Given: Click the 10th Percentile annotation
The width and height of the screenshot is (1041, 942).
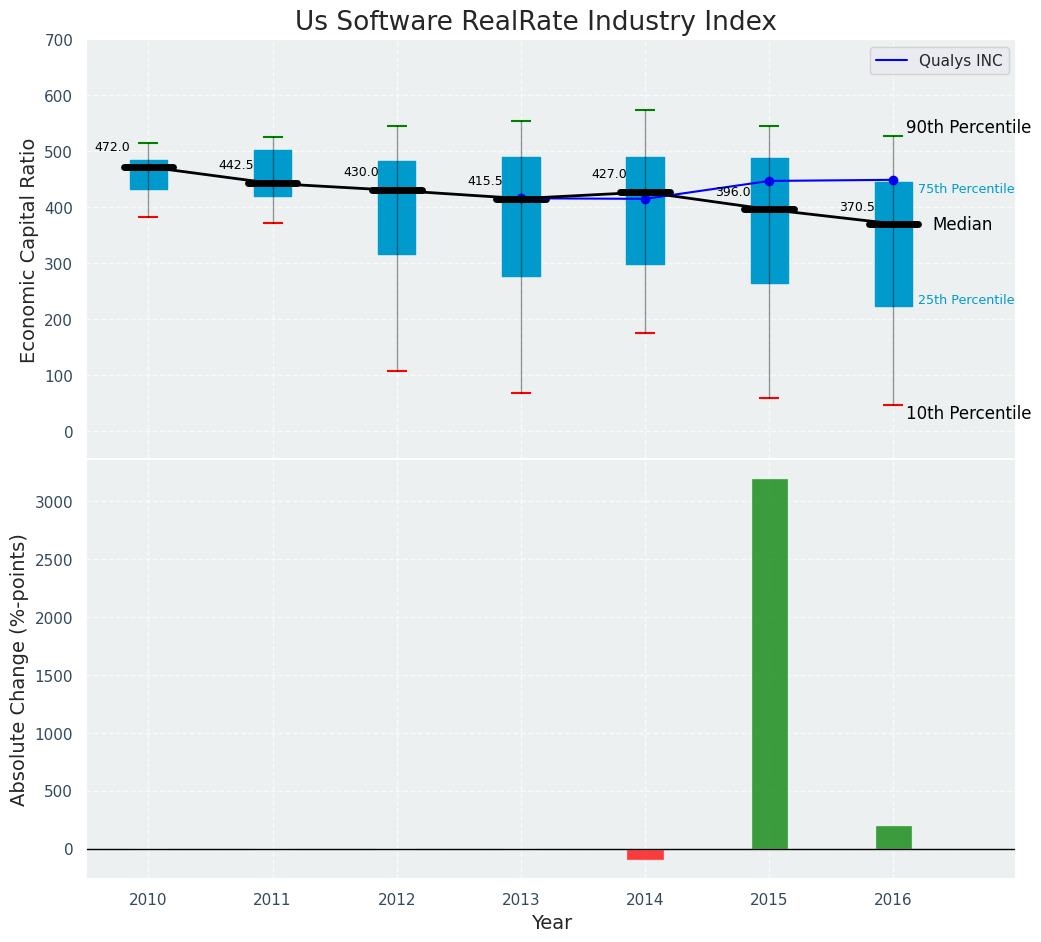Looking at the screenshot, I should tap(969, 413).
